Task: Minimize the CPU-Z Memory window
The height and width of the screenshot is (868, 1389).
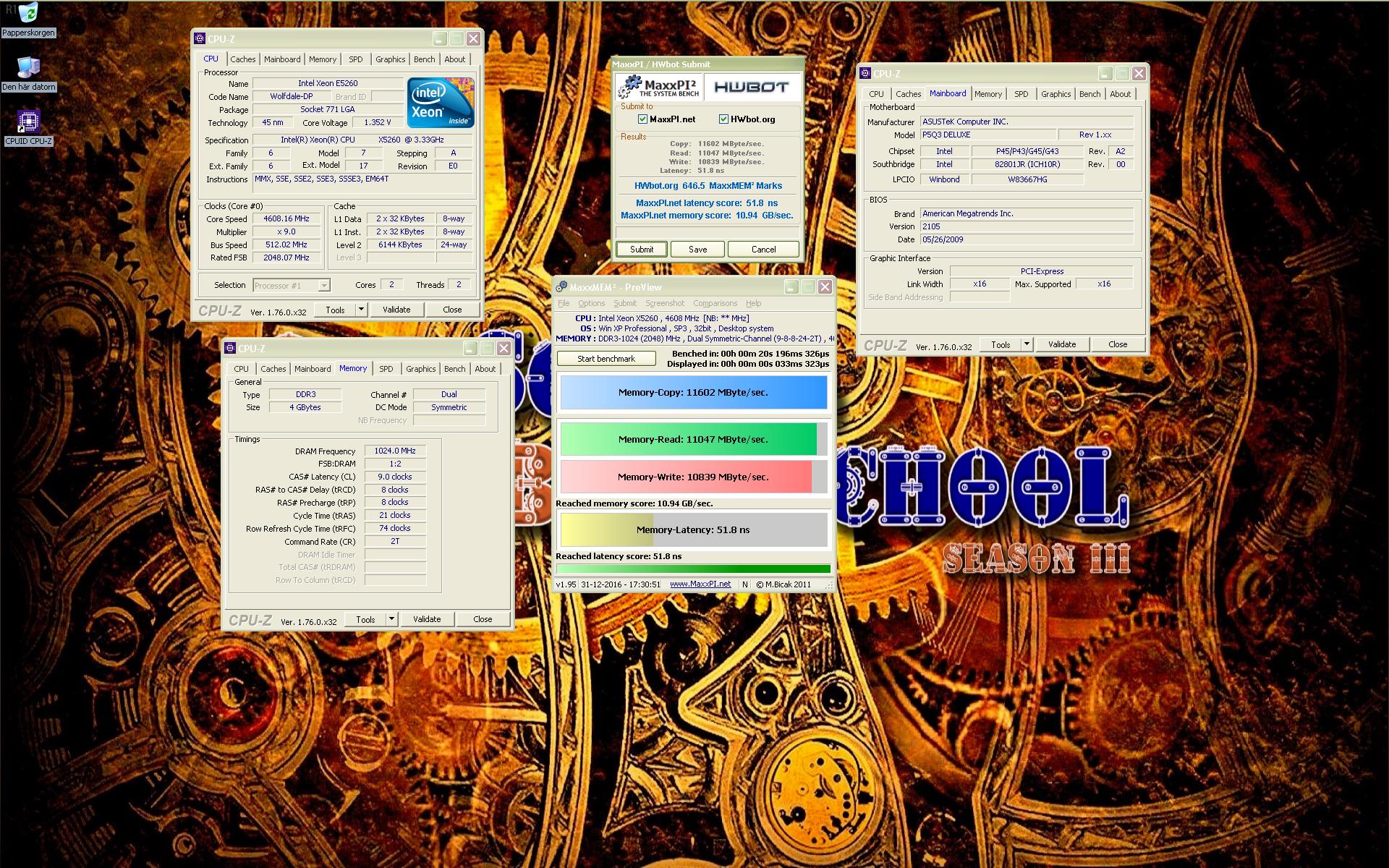Action: click(x=470, y=349)
